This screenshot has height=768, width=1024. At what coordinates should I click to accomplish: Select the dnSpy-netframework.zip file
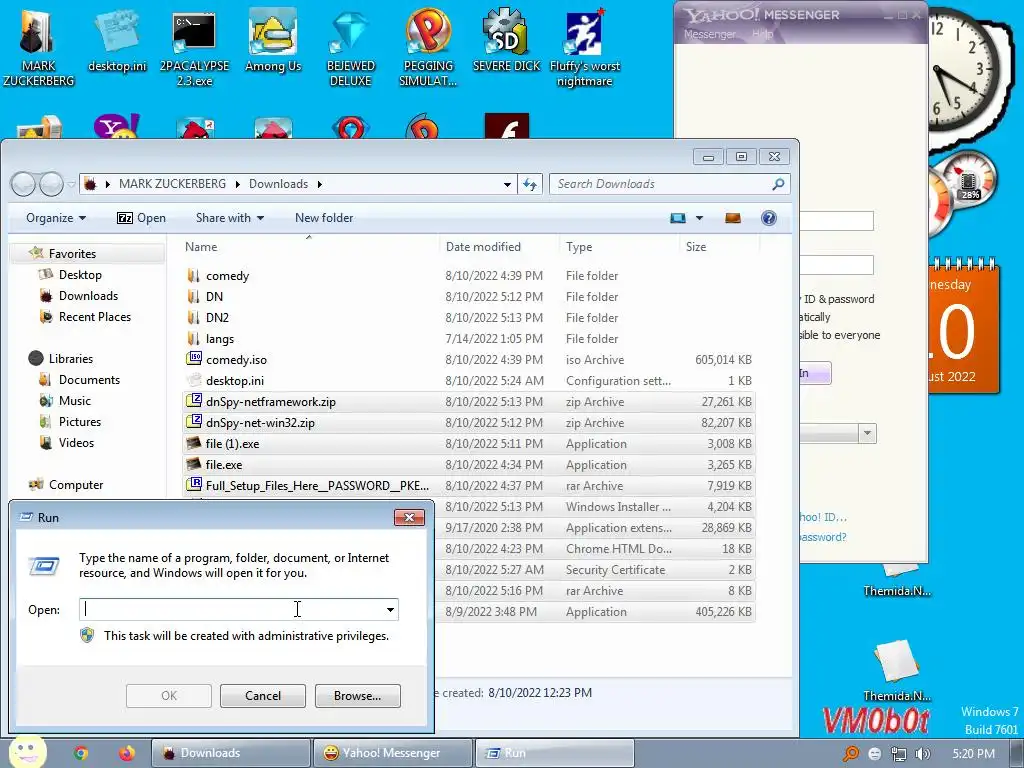[469, 402]
